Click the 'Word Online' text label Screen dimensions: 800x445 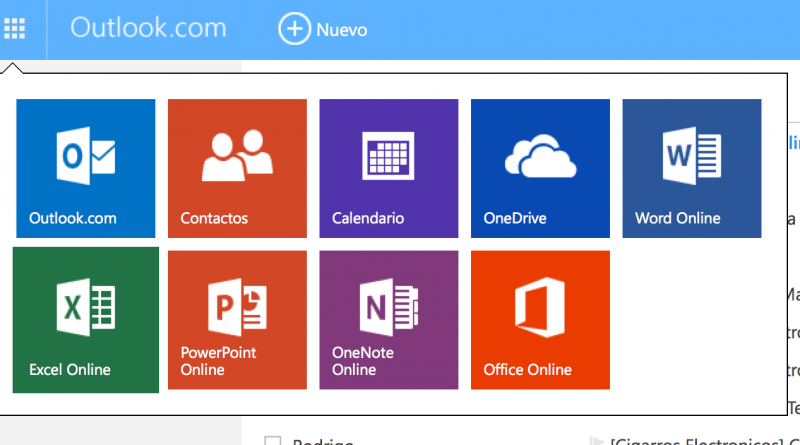[677, 218]
